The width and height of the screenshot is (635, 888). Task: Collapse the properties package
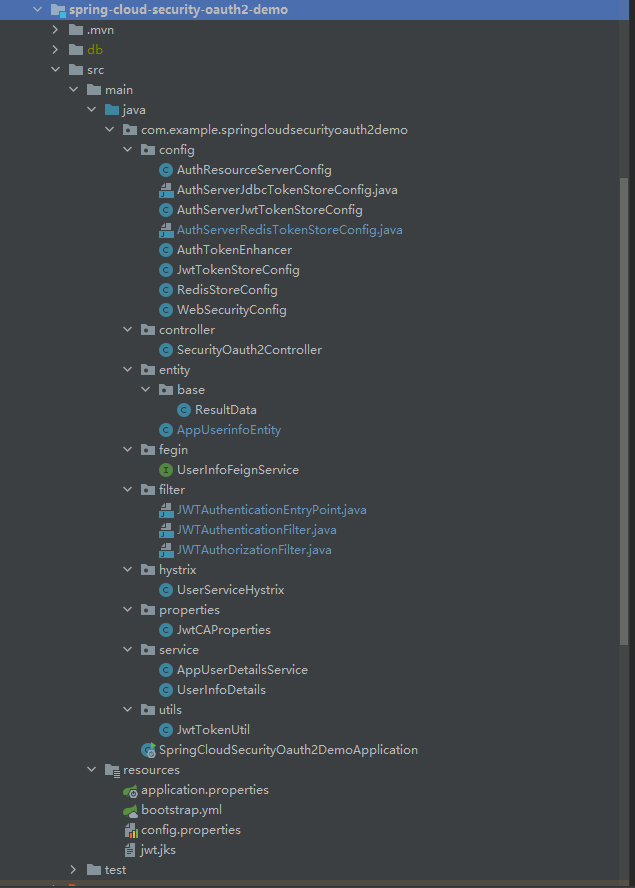[x=128, y=610]
